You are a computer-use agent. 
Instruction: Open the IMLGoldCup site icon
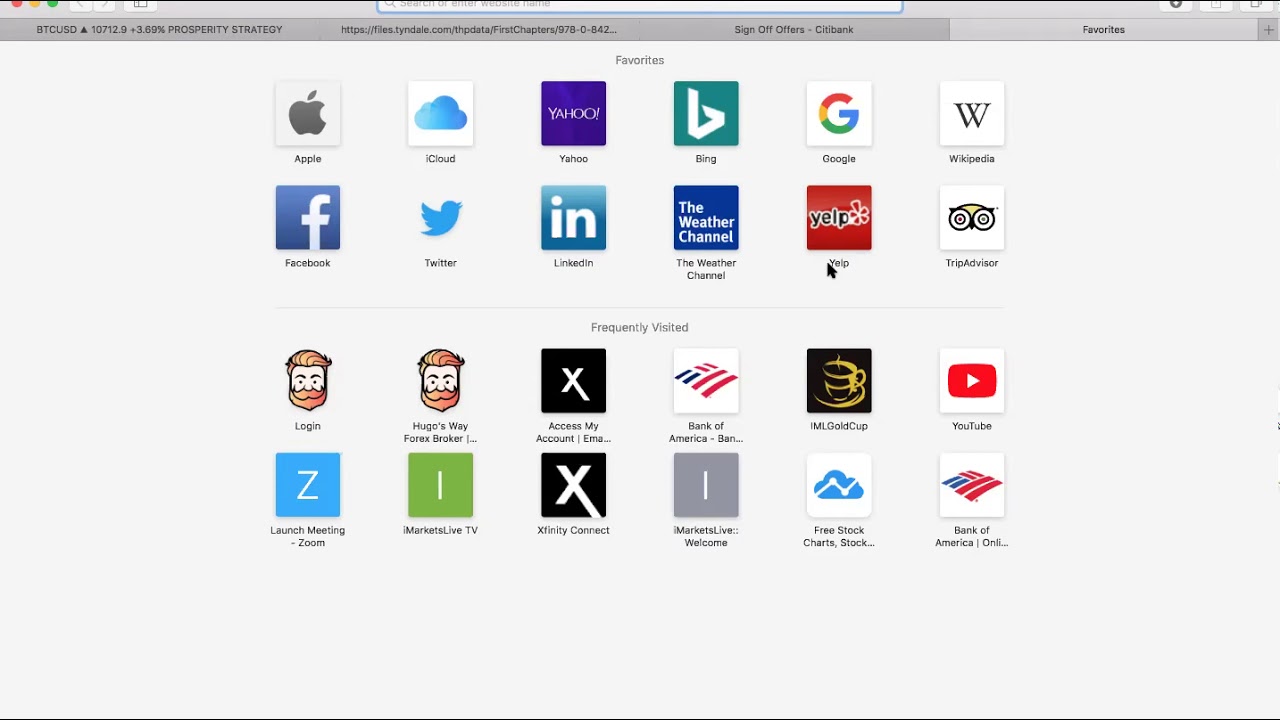[839, 380]
